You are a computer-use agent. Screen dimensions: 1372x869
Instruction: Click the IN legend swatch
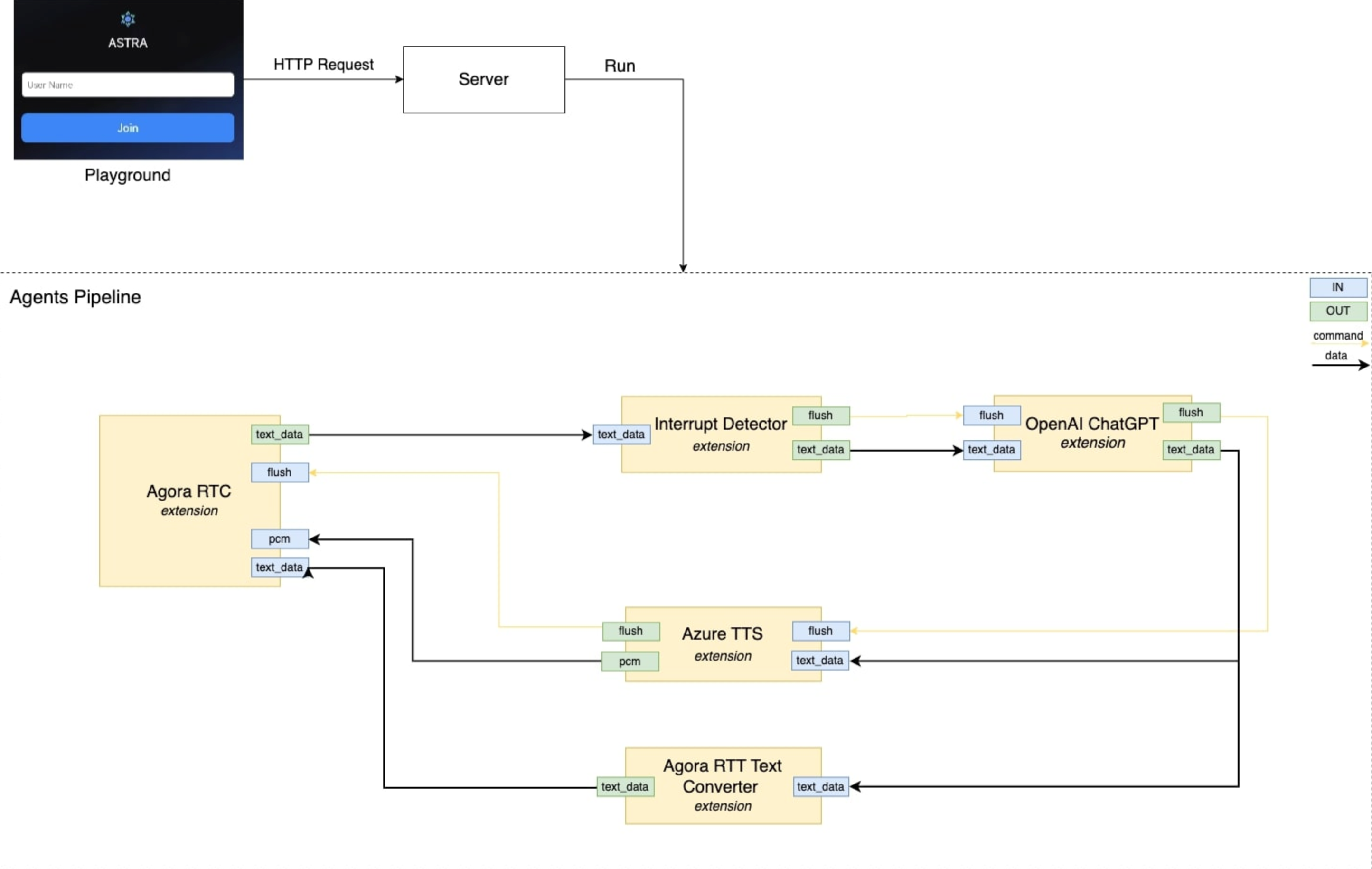pos(1337,287)
